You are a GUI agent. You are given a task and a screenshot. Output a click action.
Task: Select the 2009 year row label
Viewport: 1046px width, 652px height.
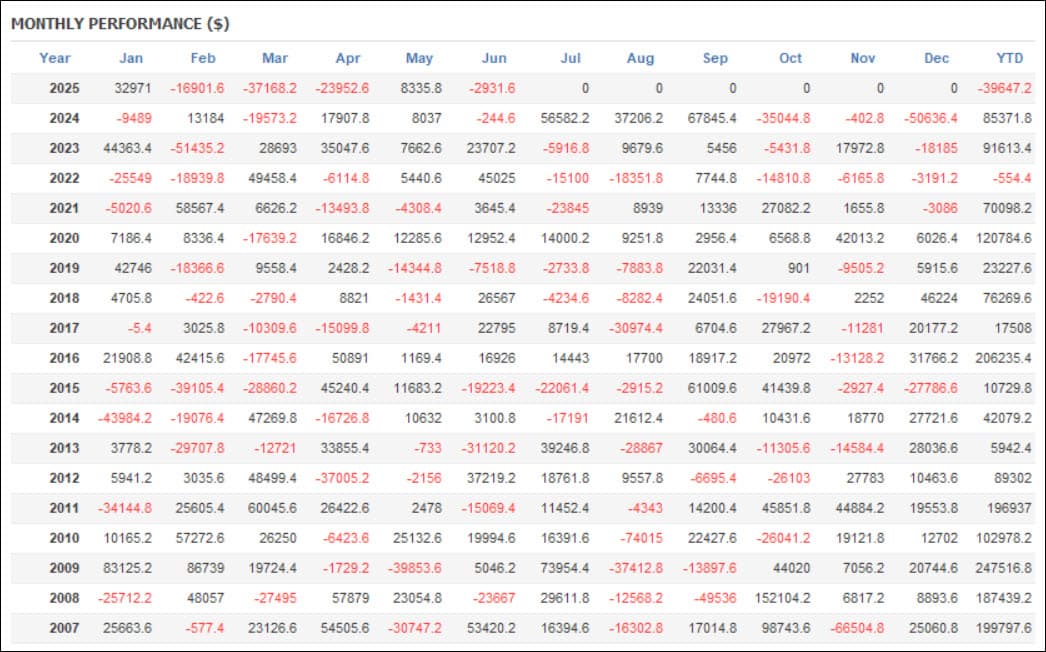pos(64,569)
